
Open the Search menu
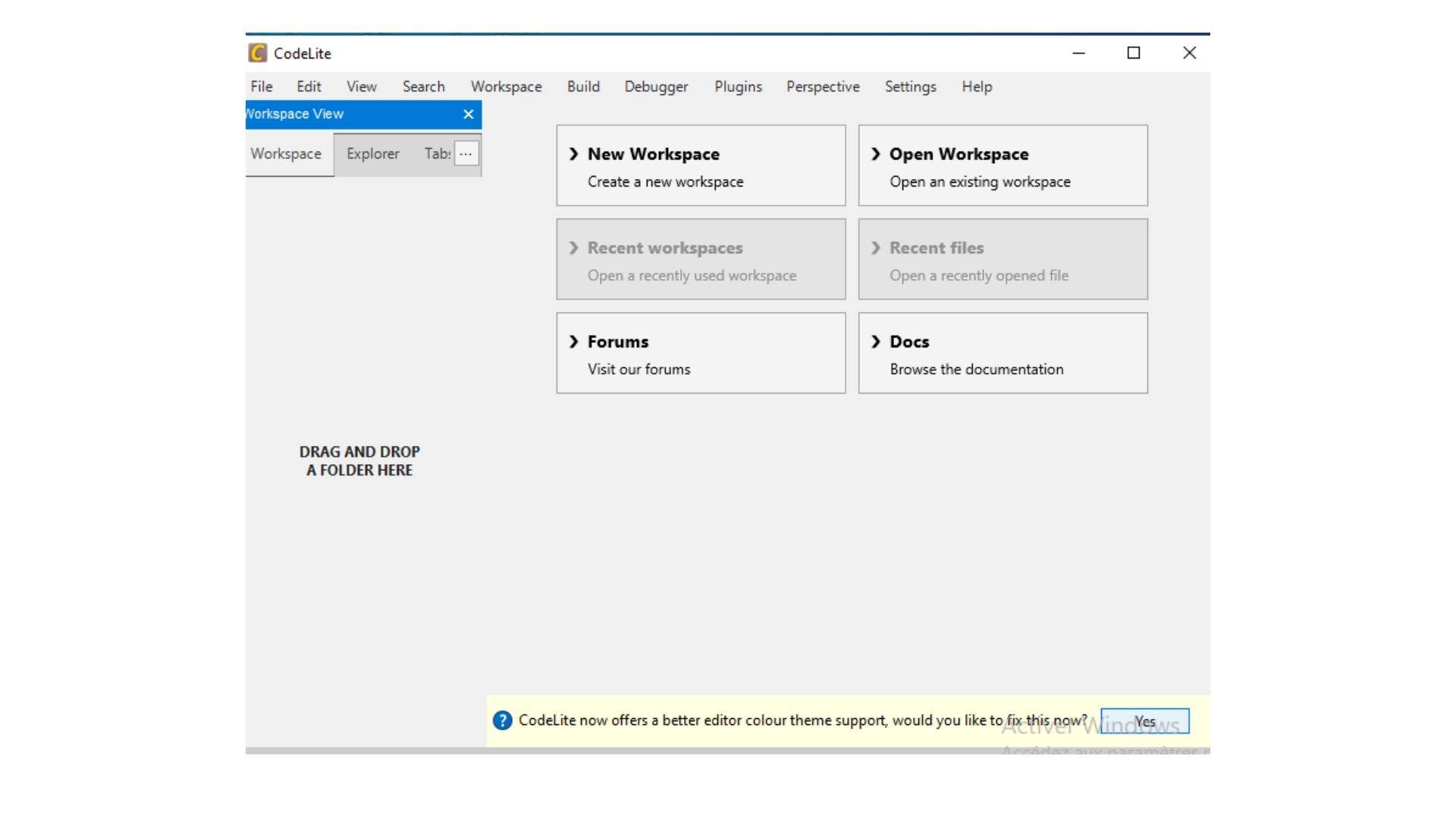tap(424, 86)
